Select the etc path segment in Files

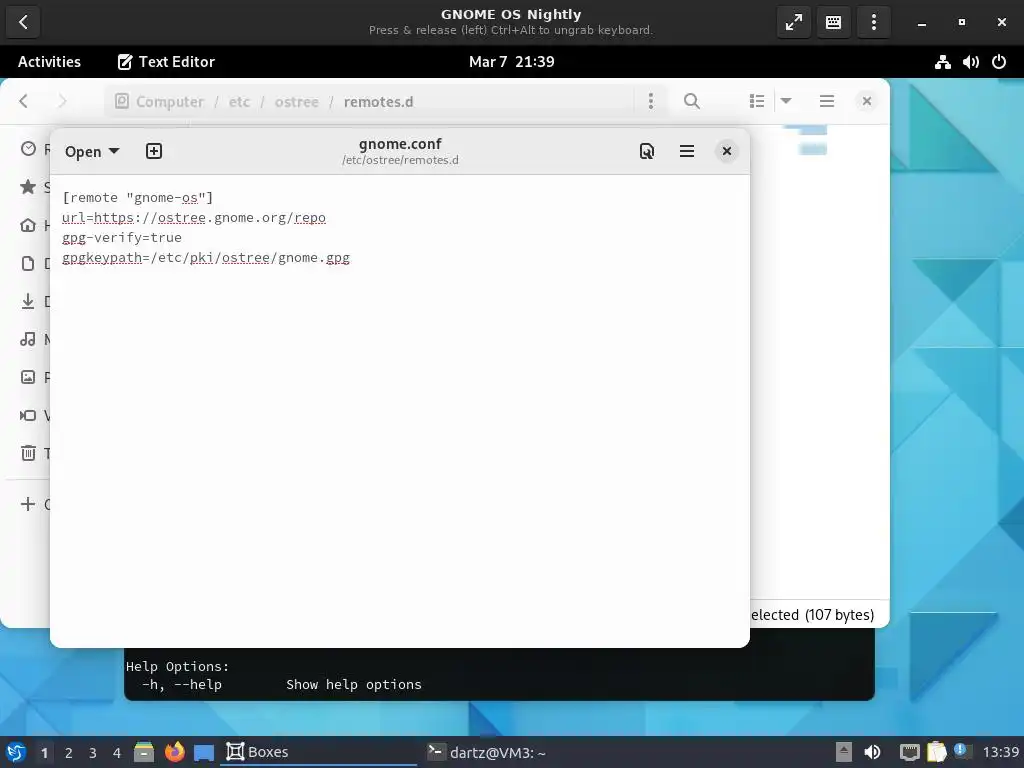point(239,102)
